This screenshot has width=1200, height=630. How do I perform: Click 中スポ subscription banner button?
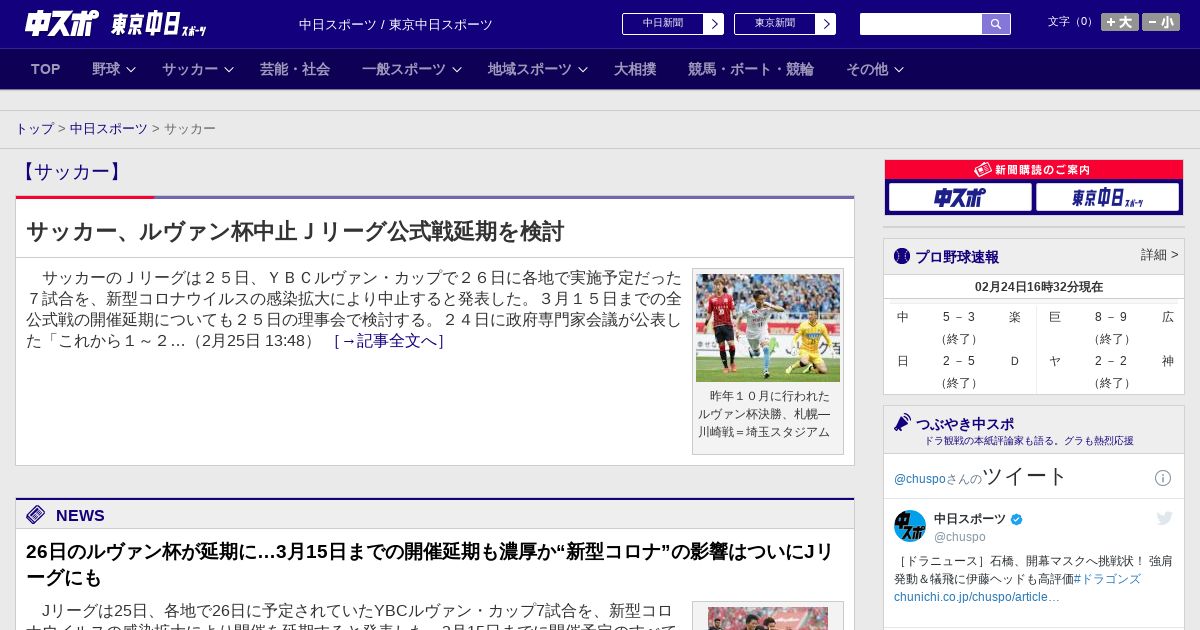coord(960,198)
